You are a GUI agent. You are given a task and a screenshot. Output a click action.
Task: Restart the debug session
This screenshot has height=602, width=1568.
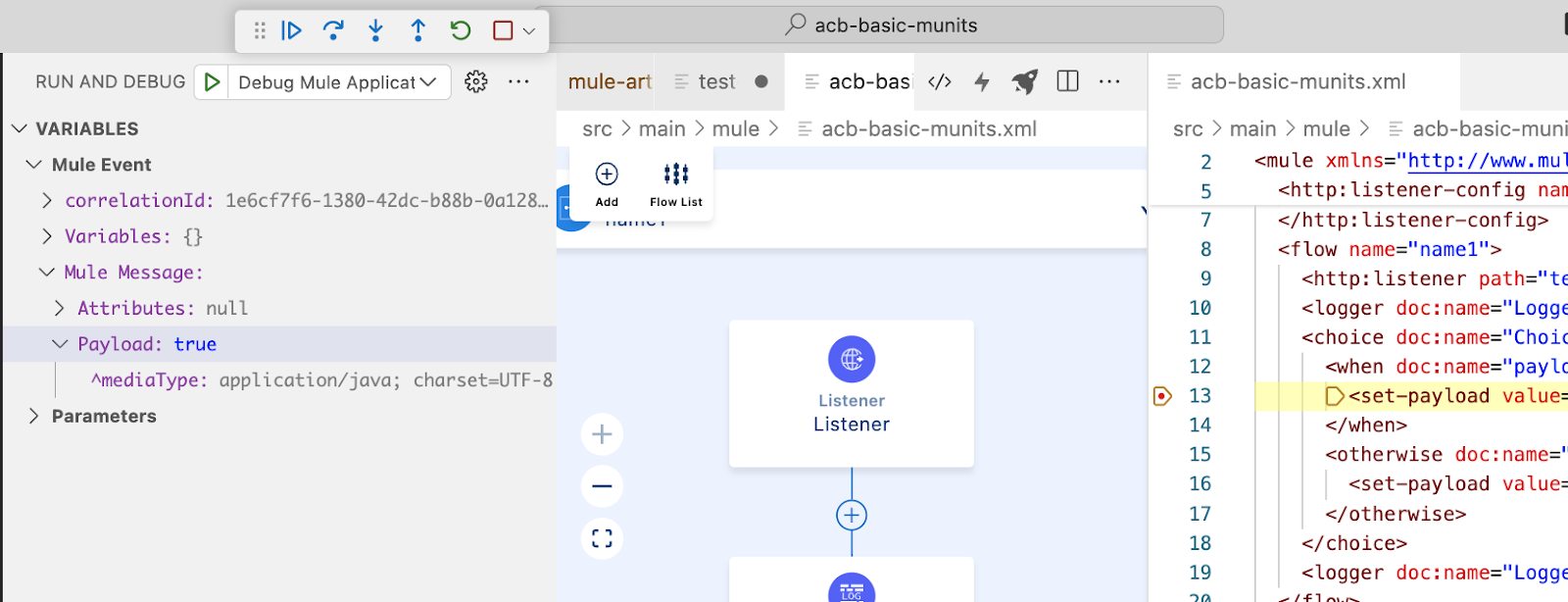(461, 30)
